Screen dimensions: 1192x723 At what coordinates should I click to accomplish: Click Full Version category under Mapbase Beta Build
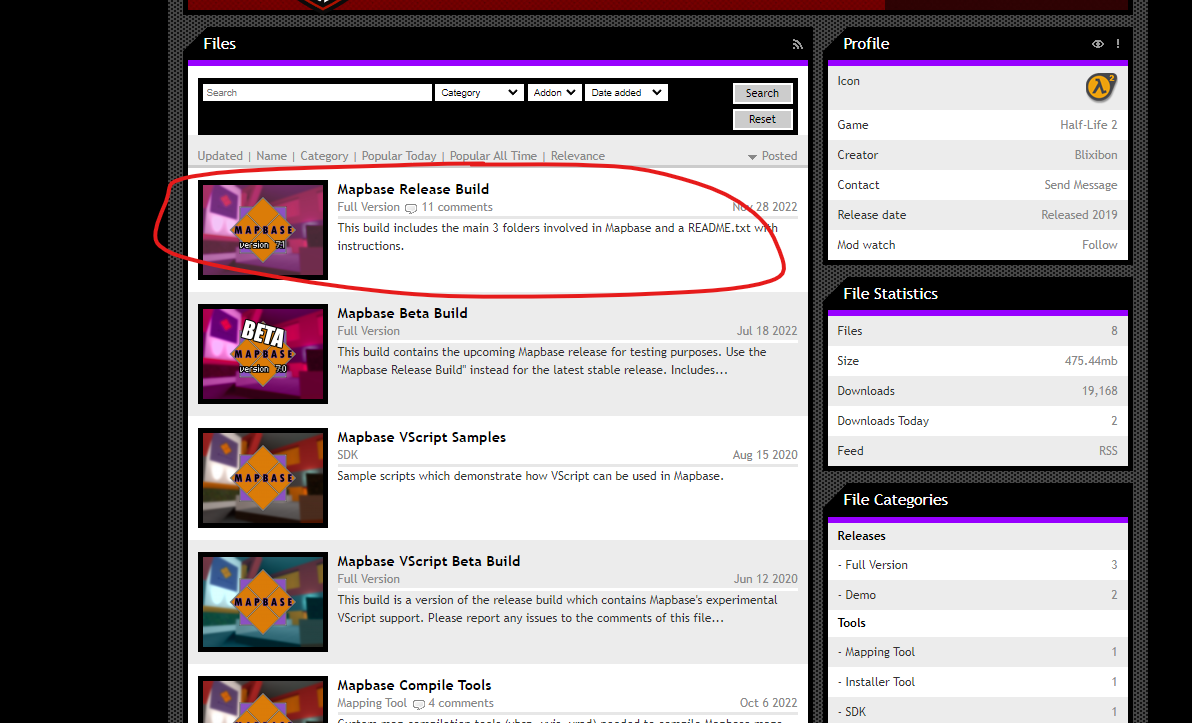pos(369,331)
